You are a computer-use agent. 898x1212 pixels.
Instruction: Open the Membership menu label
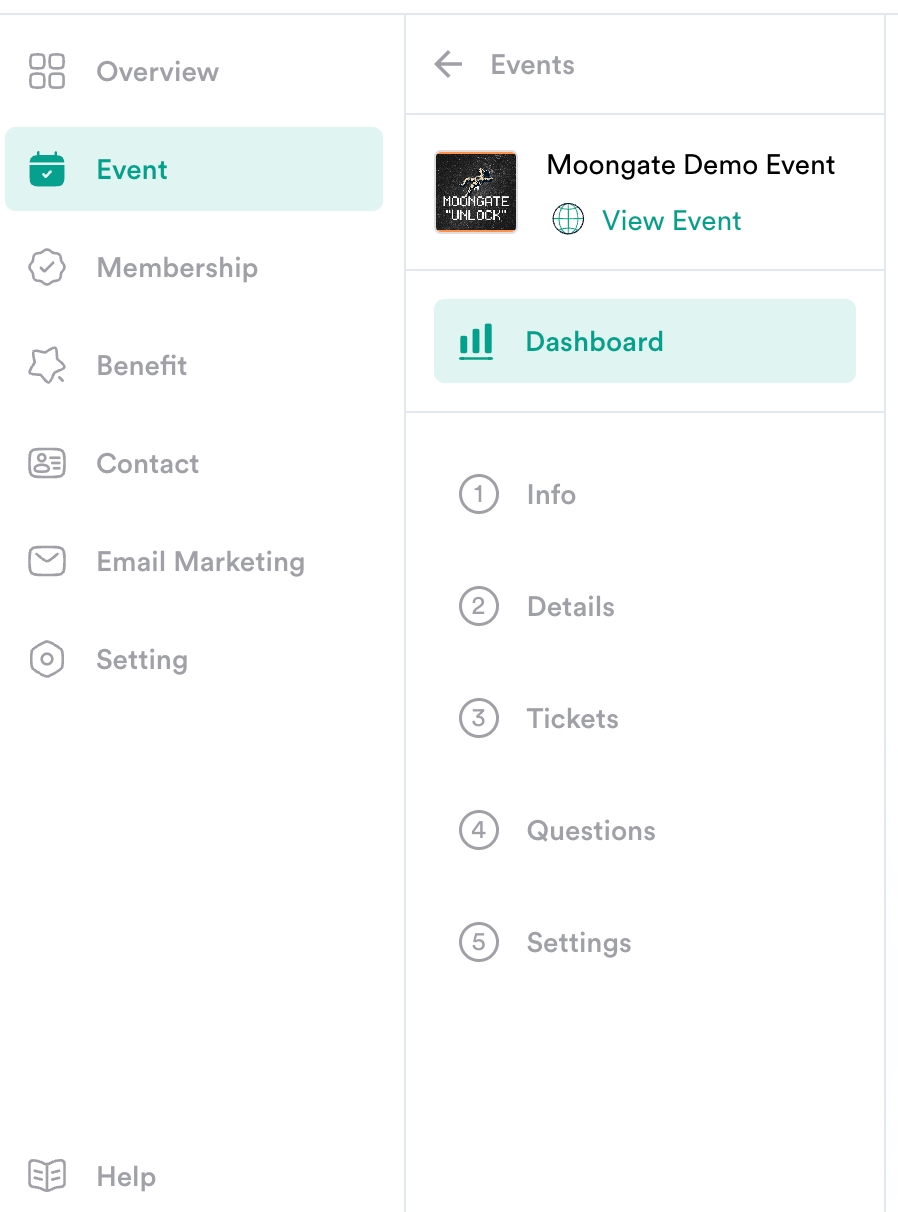tap(177, 267)
